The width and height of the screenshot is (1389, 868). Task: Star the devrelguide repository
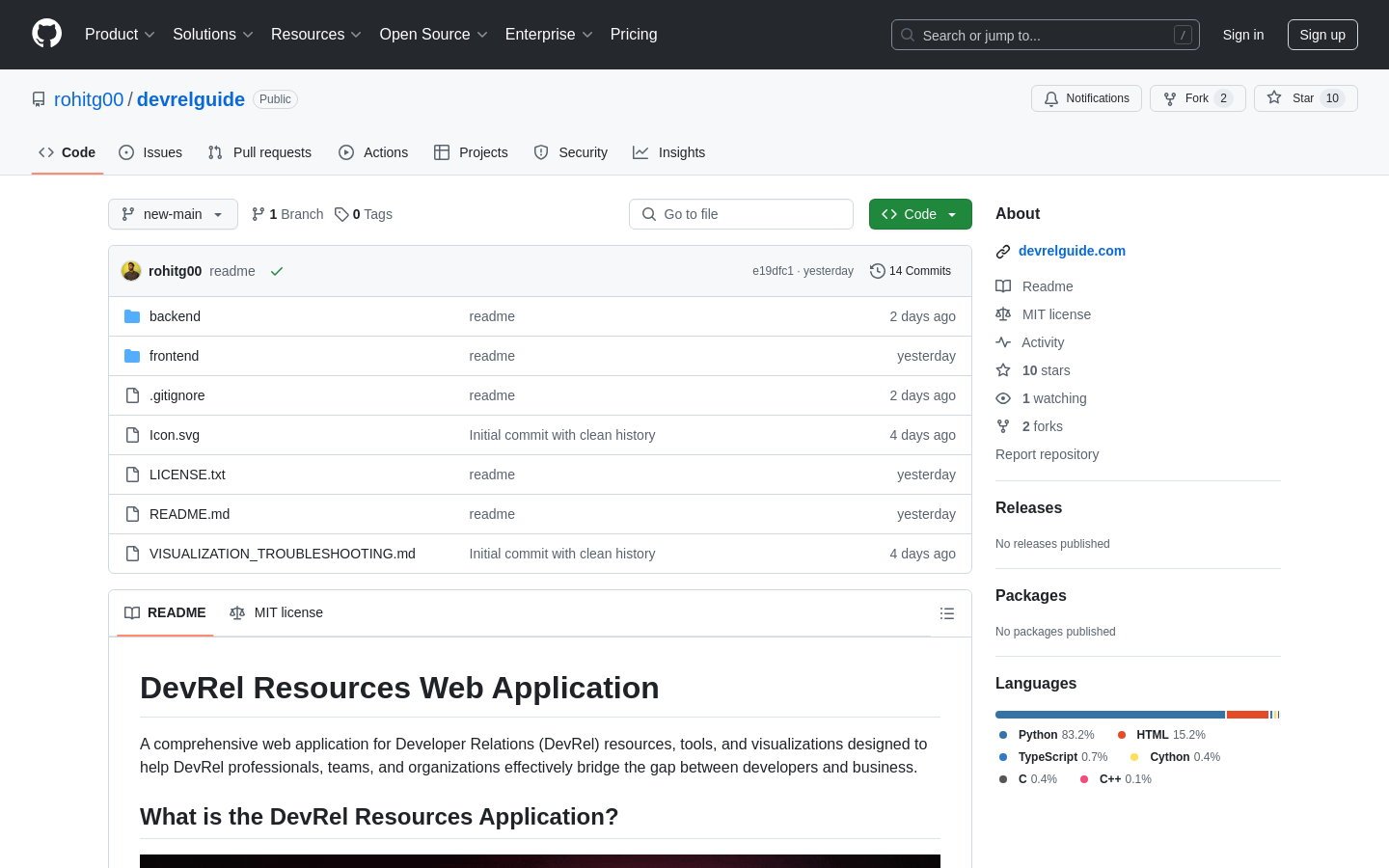point(1305,98)
